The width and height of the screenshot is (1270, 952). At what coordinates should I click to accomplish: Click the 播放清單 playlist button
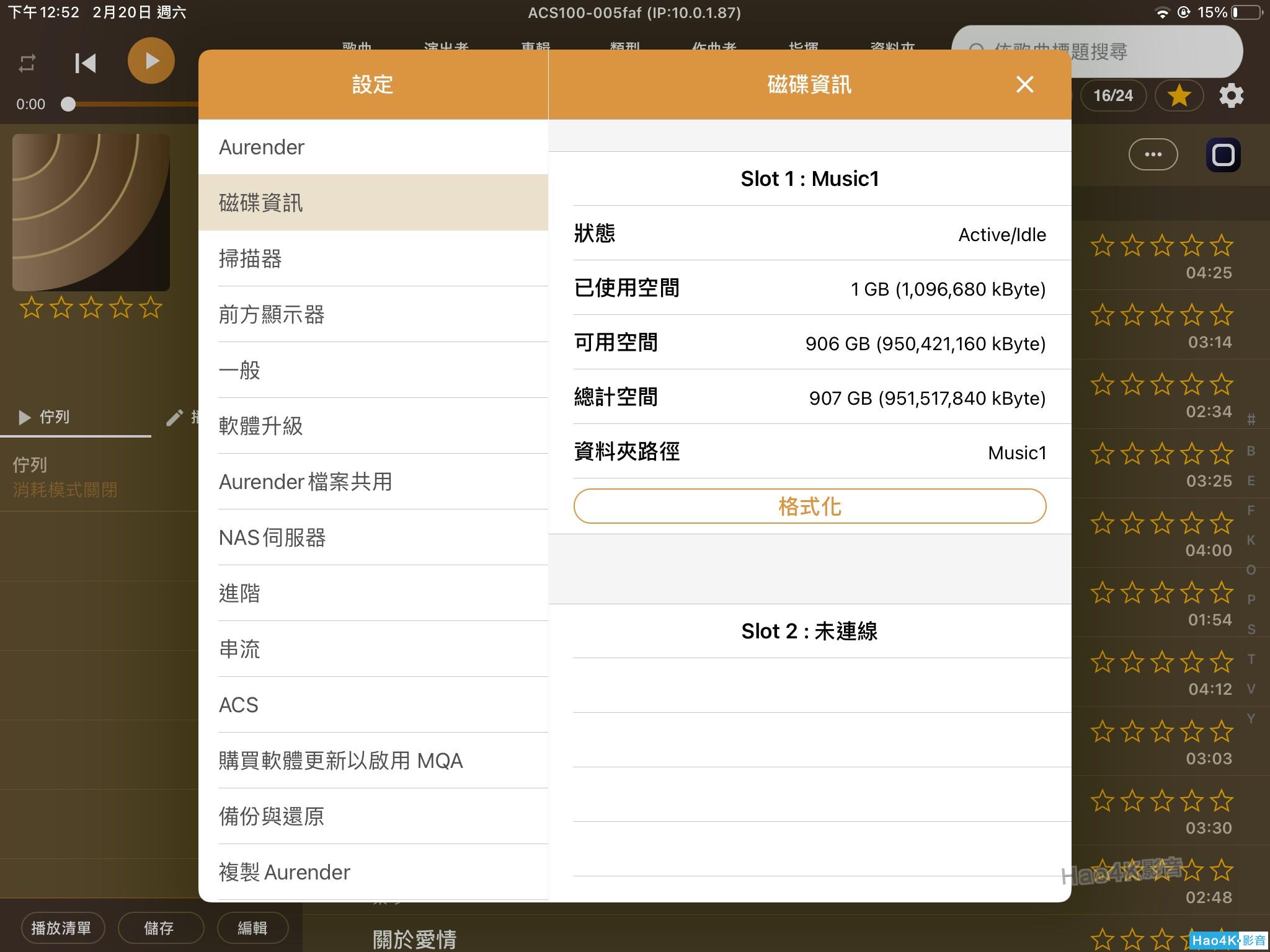point(61,928)
